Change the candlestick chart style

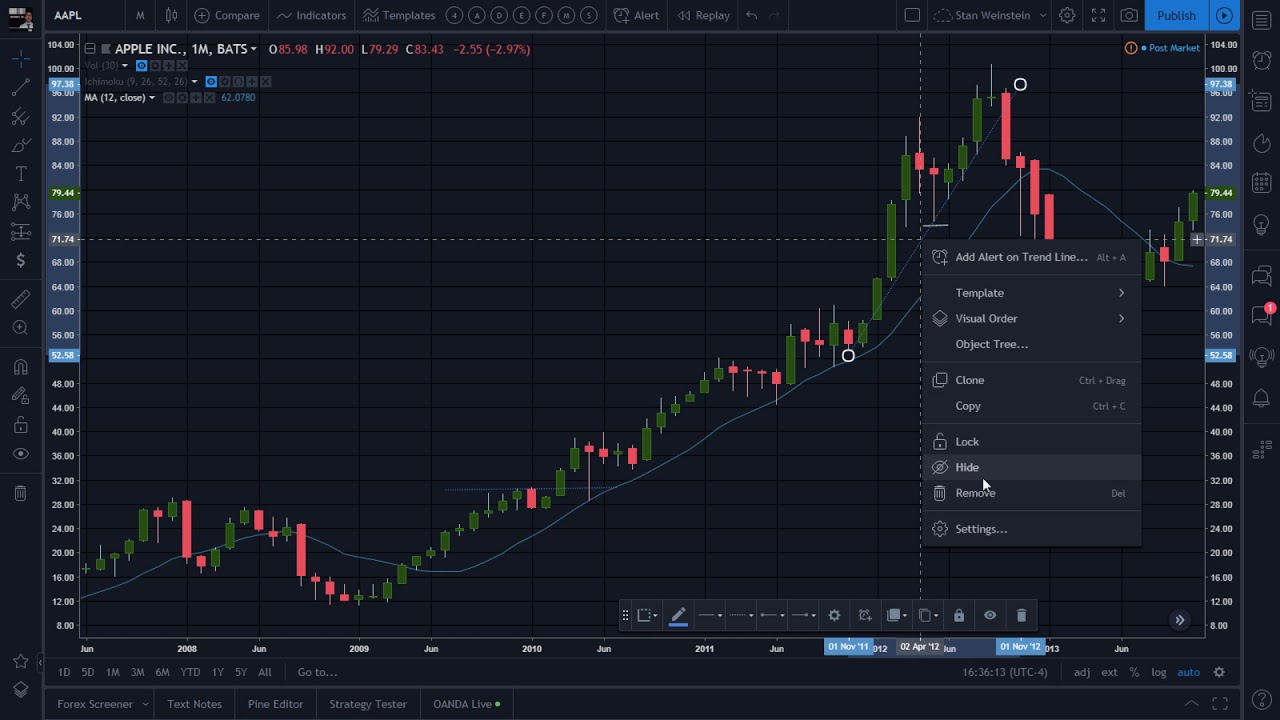(171, 15)
